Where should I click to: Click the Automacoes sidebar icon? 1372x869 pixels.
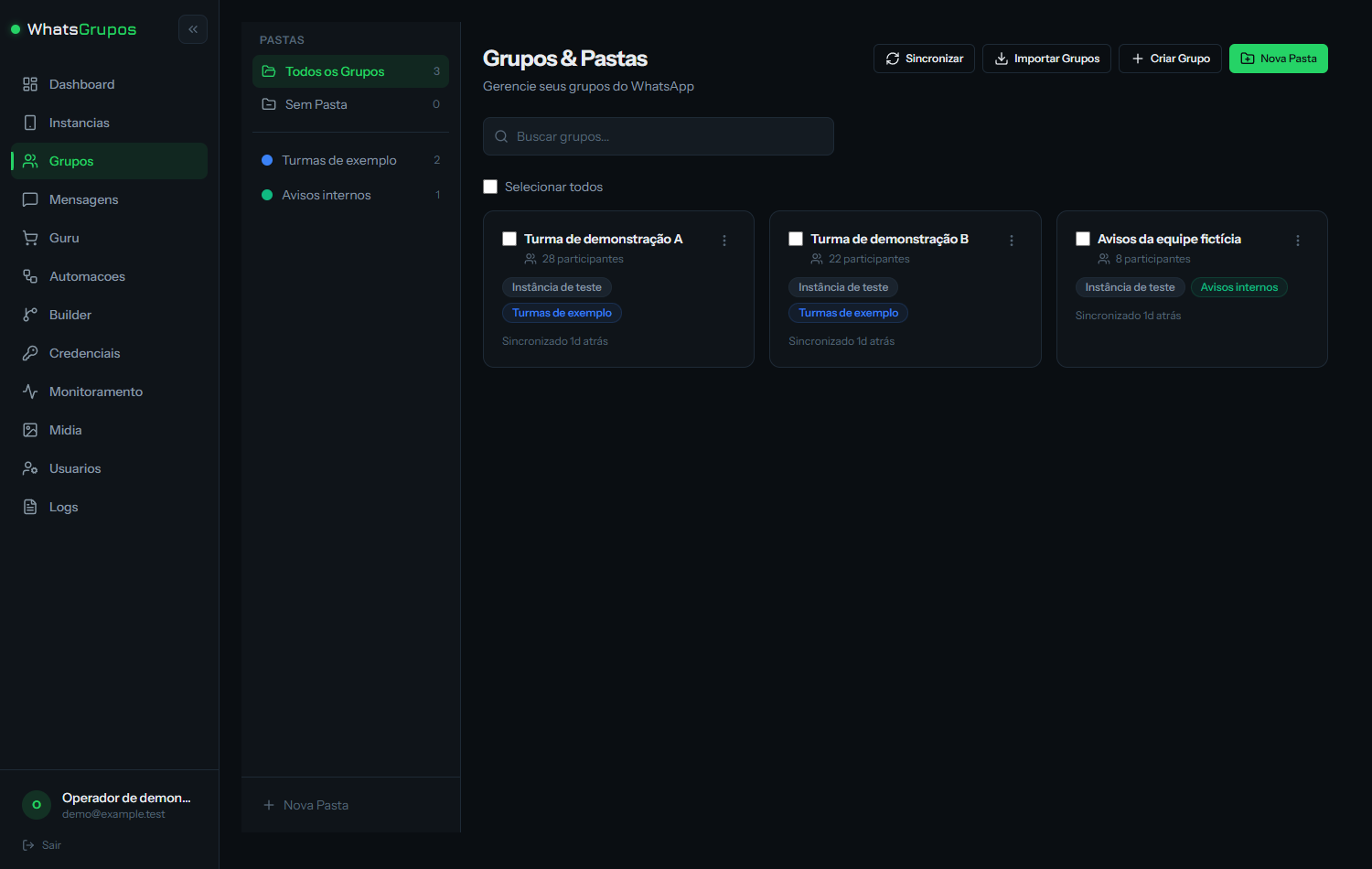point(30,276)
